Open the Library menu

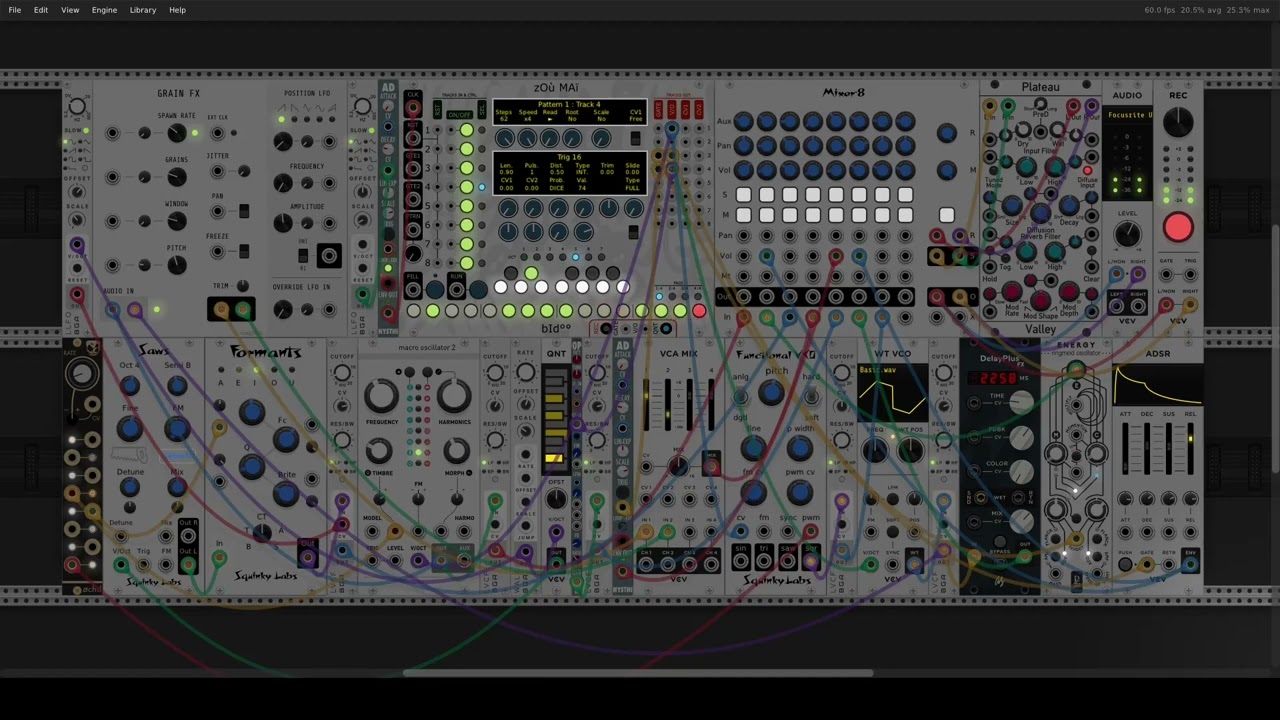pyautogui.click(x=143, y=10)
